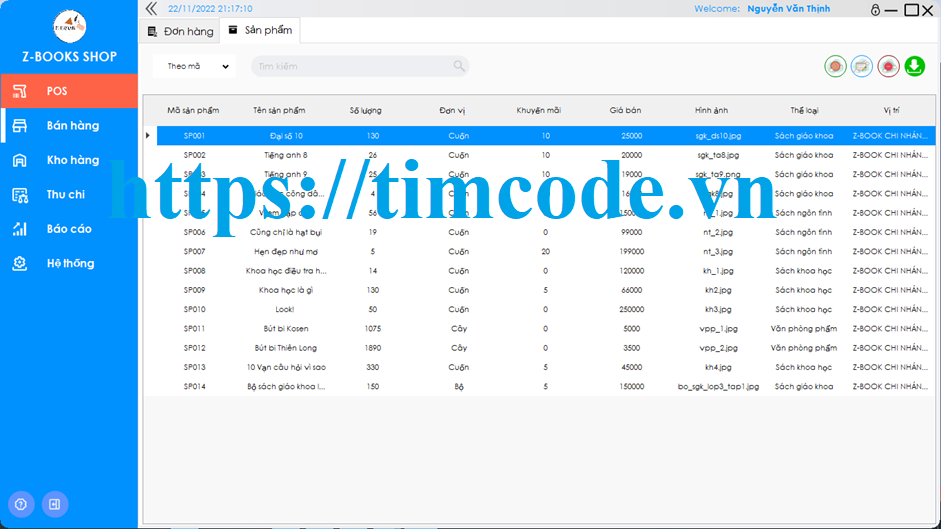The width and height of the screenshot is (941, 529).
Task: Select product code SP001
Action: [194, 136]
